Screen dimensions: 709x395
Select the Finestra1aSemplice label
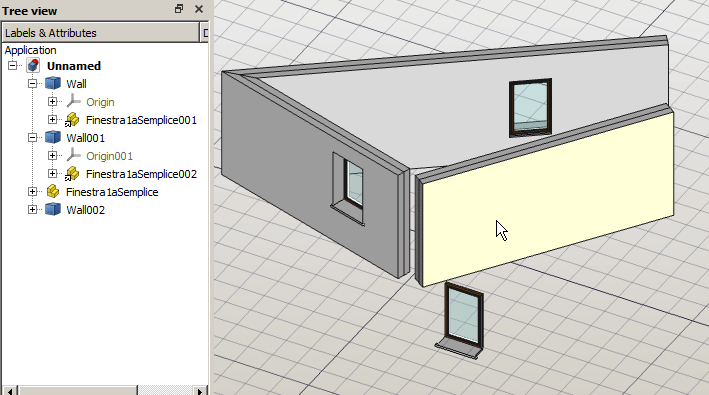(112, 192)
